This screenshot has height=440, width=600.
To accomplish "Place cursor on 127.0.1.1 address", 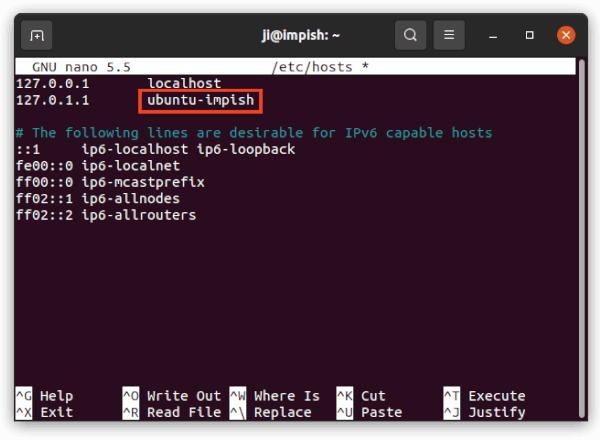I will [x=52, y=100].
